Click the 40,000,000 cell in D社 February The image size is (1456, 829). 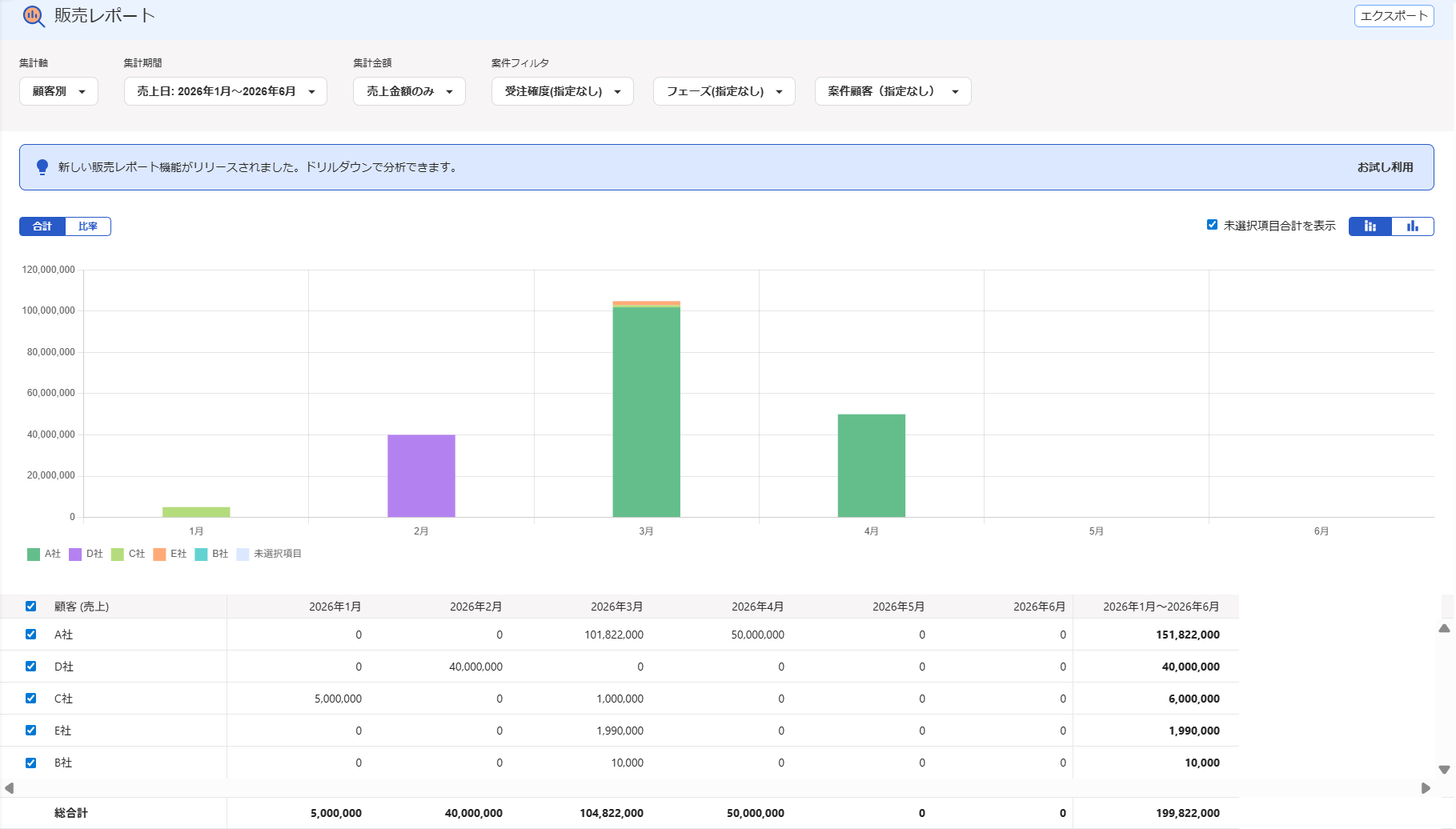tap(476, 667)
